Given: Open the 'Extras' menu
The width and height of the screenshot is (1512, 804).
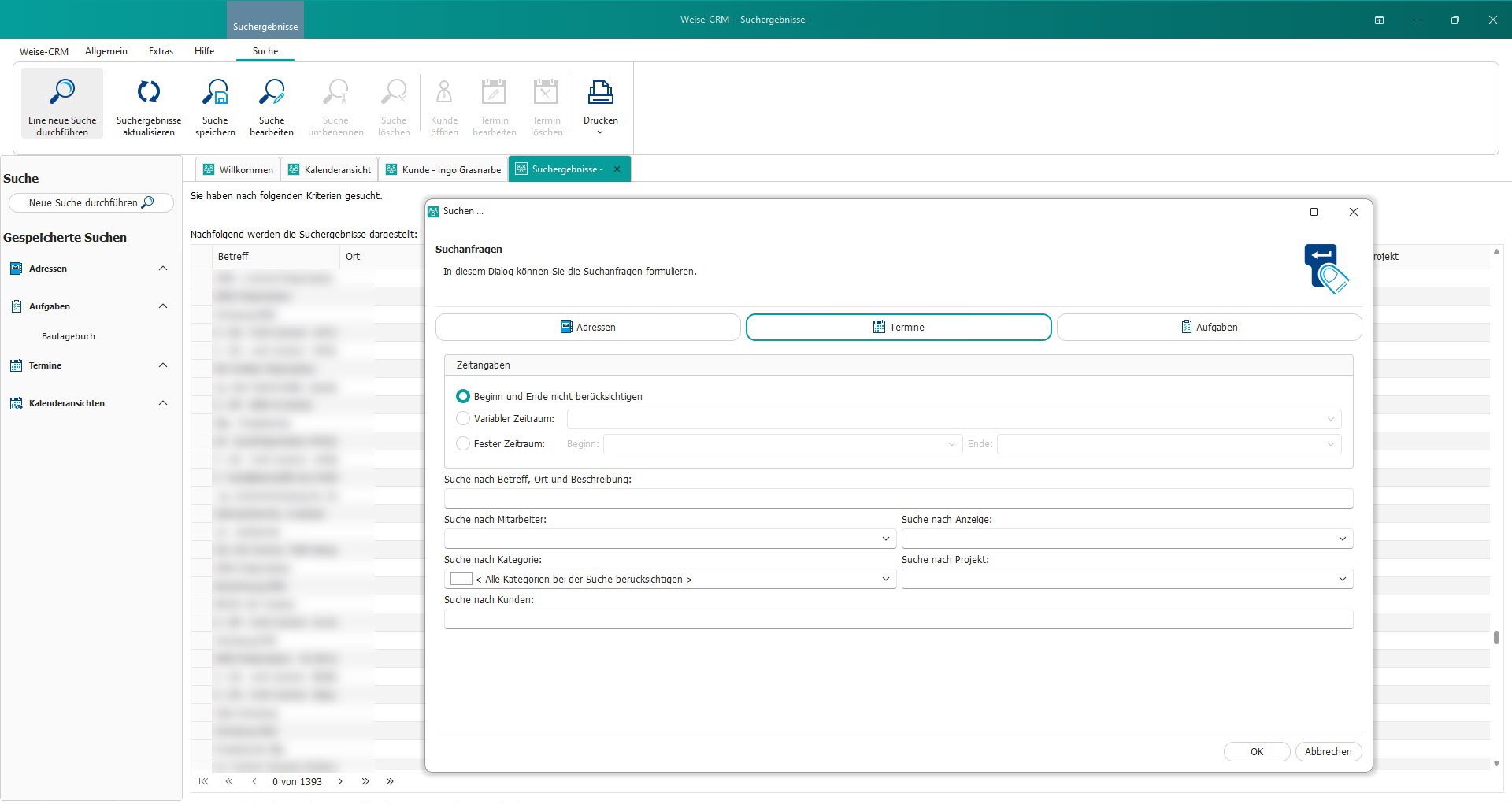Looking at the screenshot, I should [161, 51].
